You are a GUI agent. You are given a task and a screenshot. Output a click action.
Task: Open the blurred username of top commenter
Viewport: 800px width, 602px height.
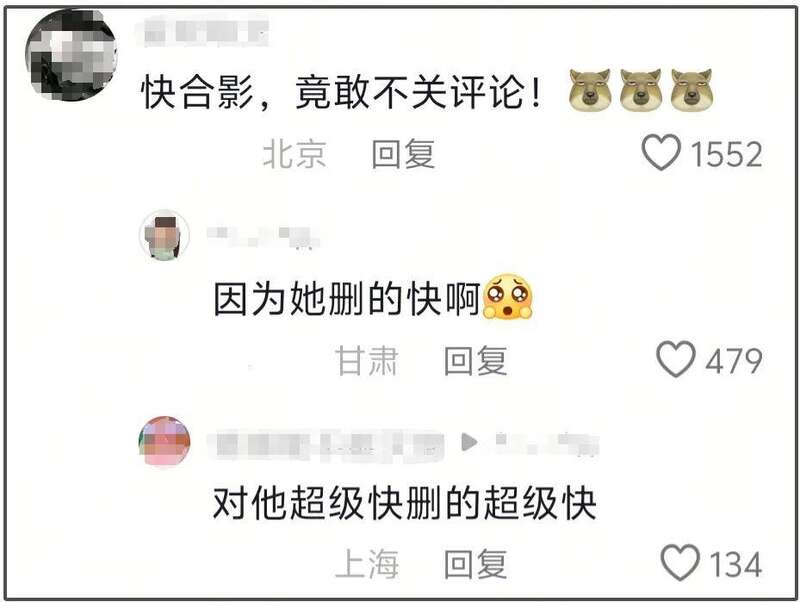[x=206, y=31]
